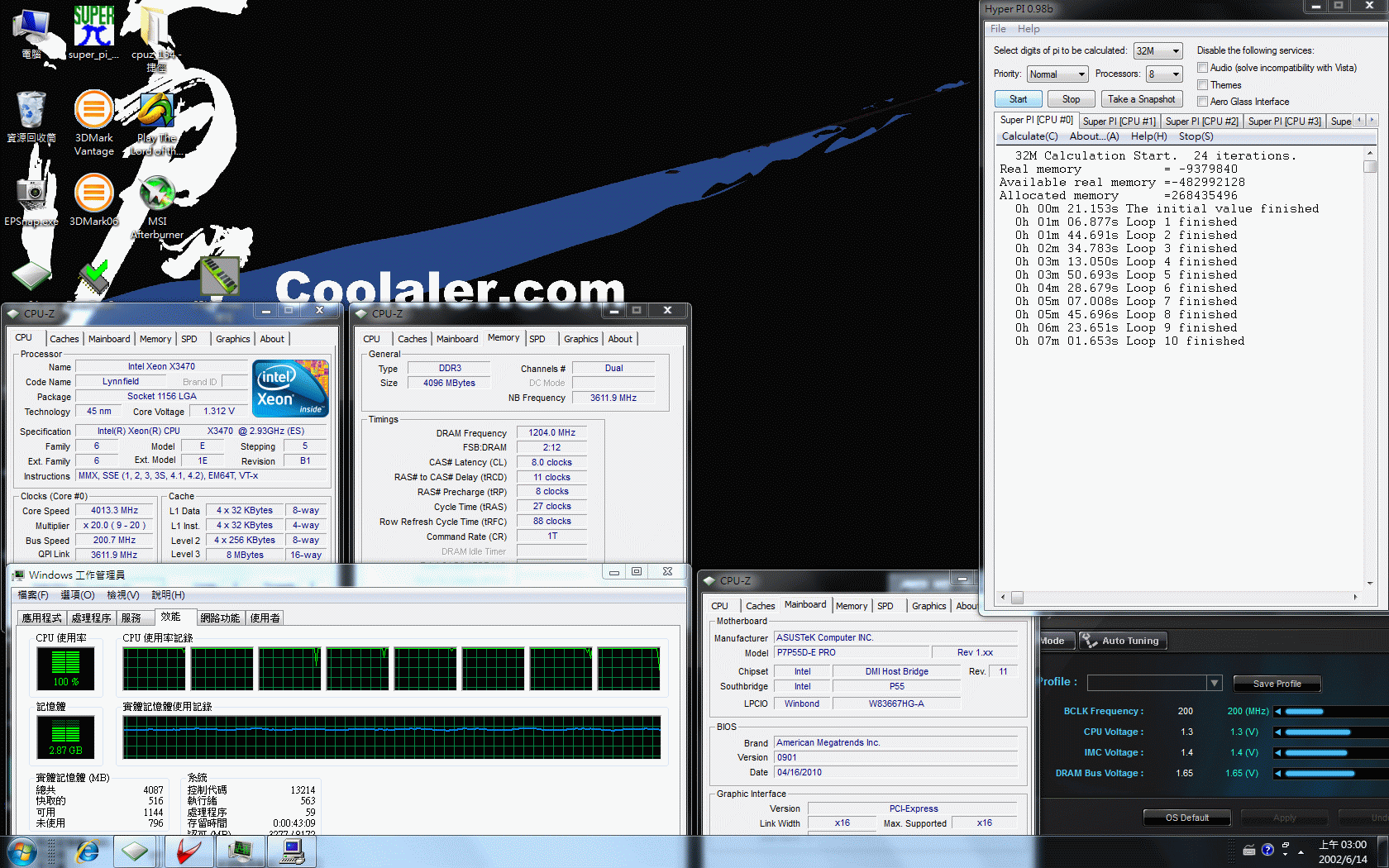Open Internet Explorer from the taskbar
This screenshot has height=868, width=1389.
point(87,851)
